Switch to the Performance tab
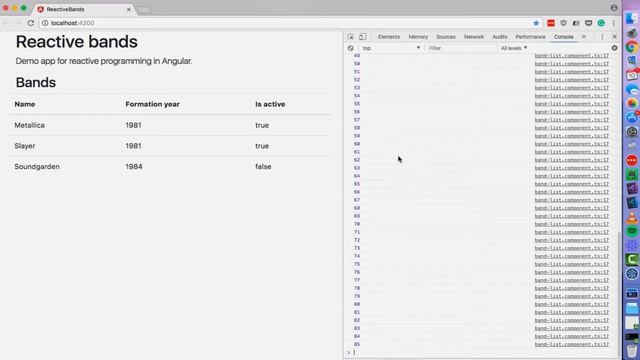The height and width of the screenshot is (360, 640). [x=530, y=37]
